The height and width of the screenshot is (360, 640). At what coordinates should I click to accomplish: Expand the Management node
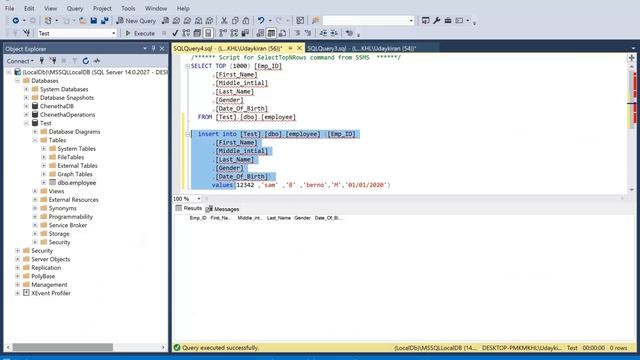(18, 284)
